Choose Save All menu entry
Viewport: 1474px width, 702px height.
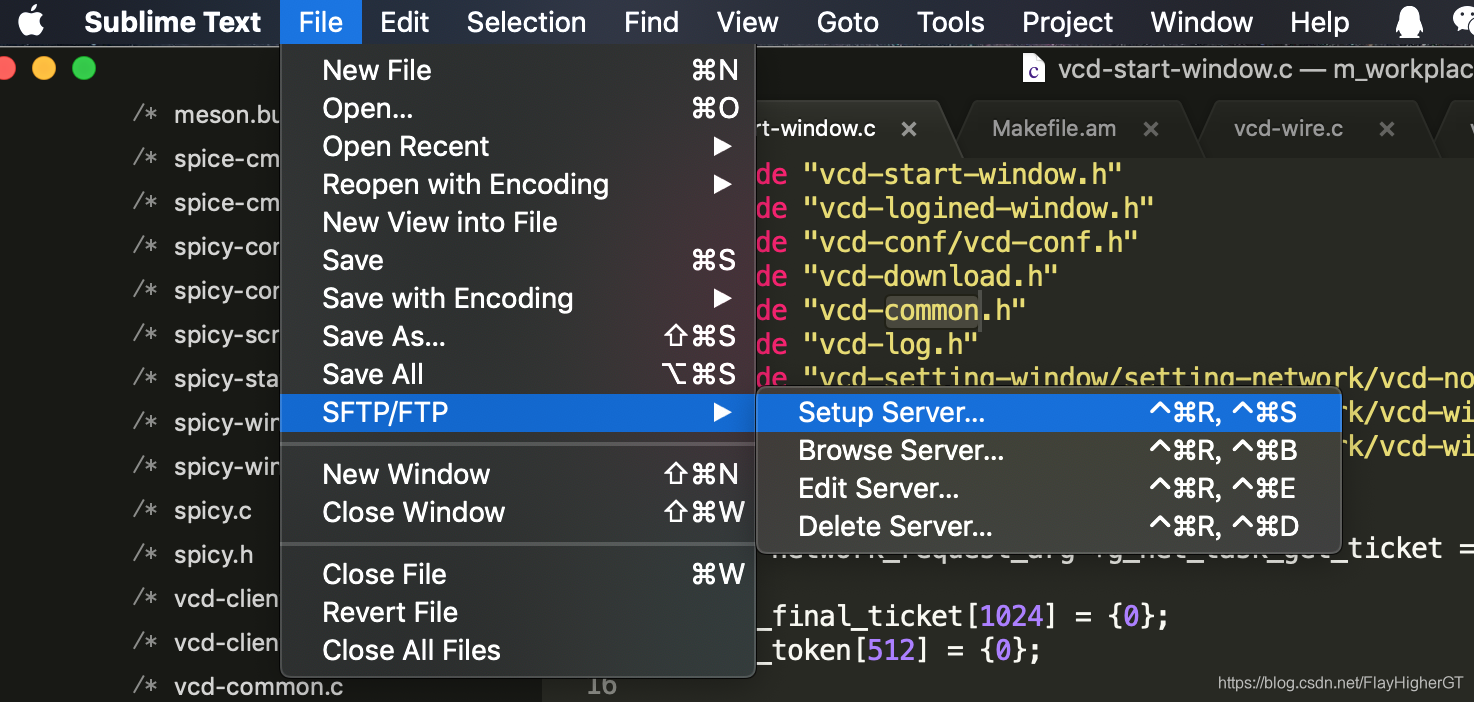(518, 374)
